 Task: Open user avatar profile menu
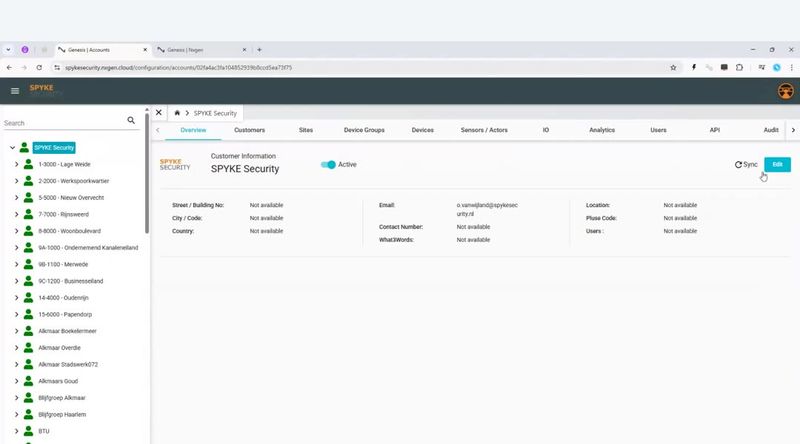[786, 91]
